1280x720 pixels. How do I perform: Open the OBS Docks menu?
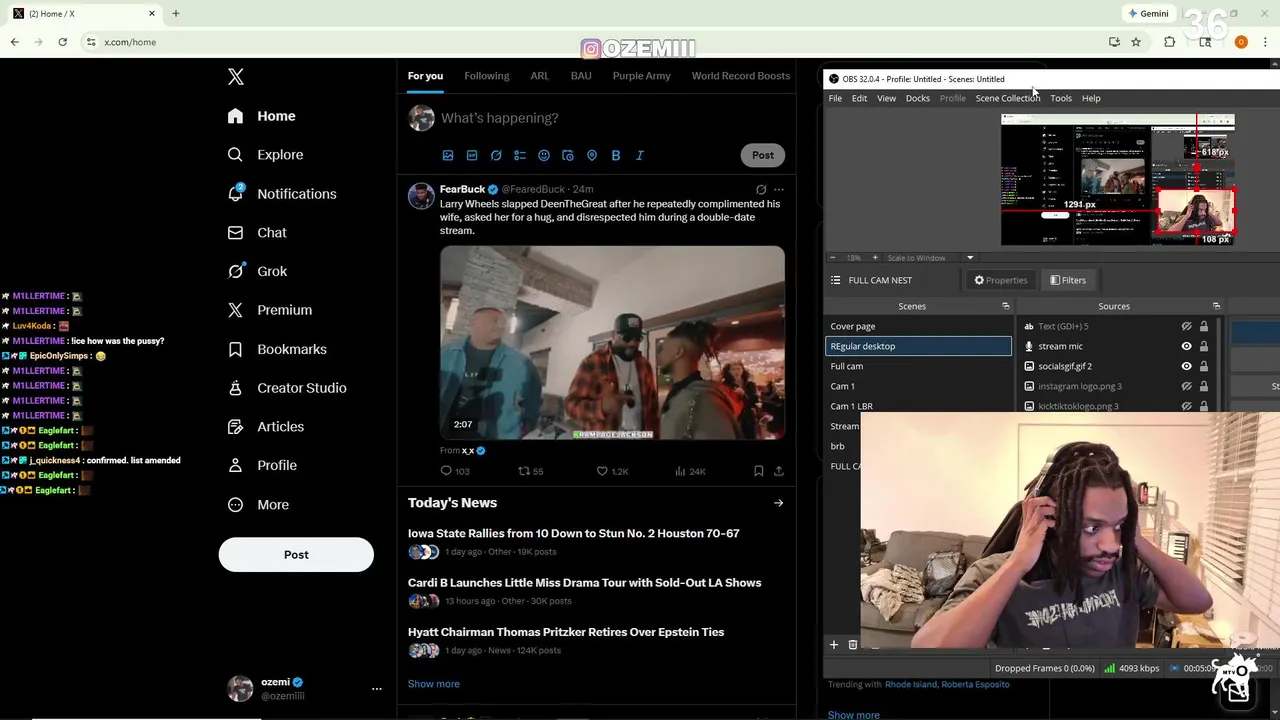coord(918,98)
